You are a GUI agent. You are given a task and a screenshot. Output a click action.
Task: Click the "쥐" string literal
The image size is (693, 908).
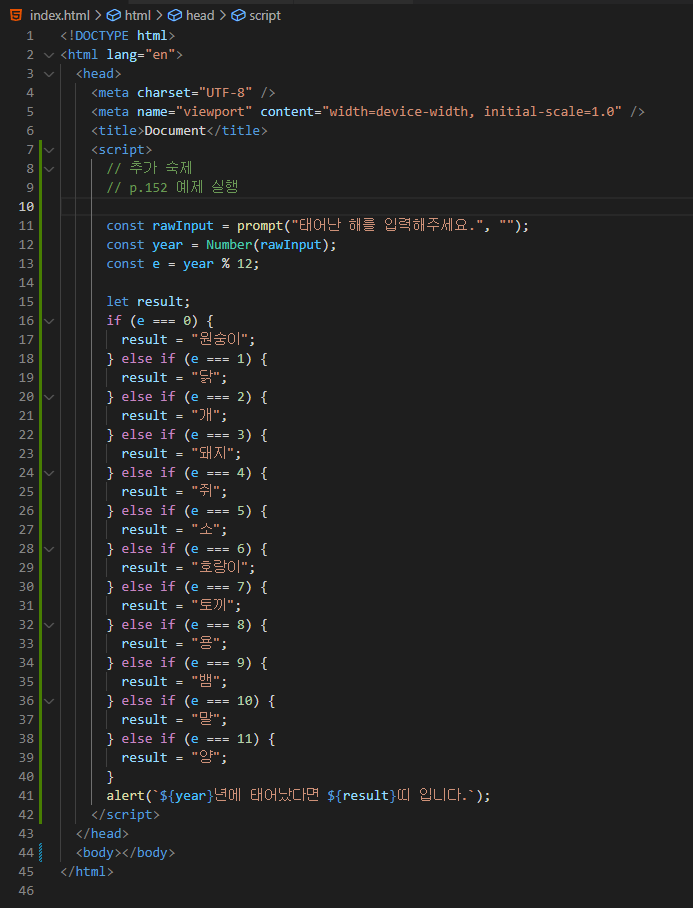206,492
